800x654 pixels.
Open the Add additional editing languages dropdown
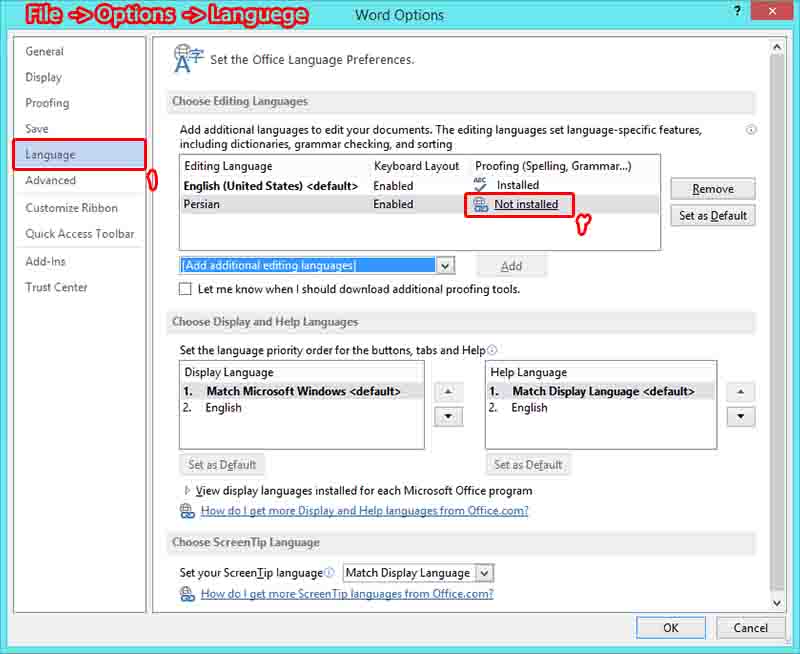[x=445, y=266]
